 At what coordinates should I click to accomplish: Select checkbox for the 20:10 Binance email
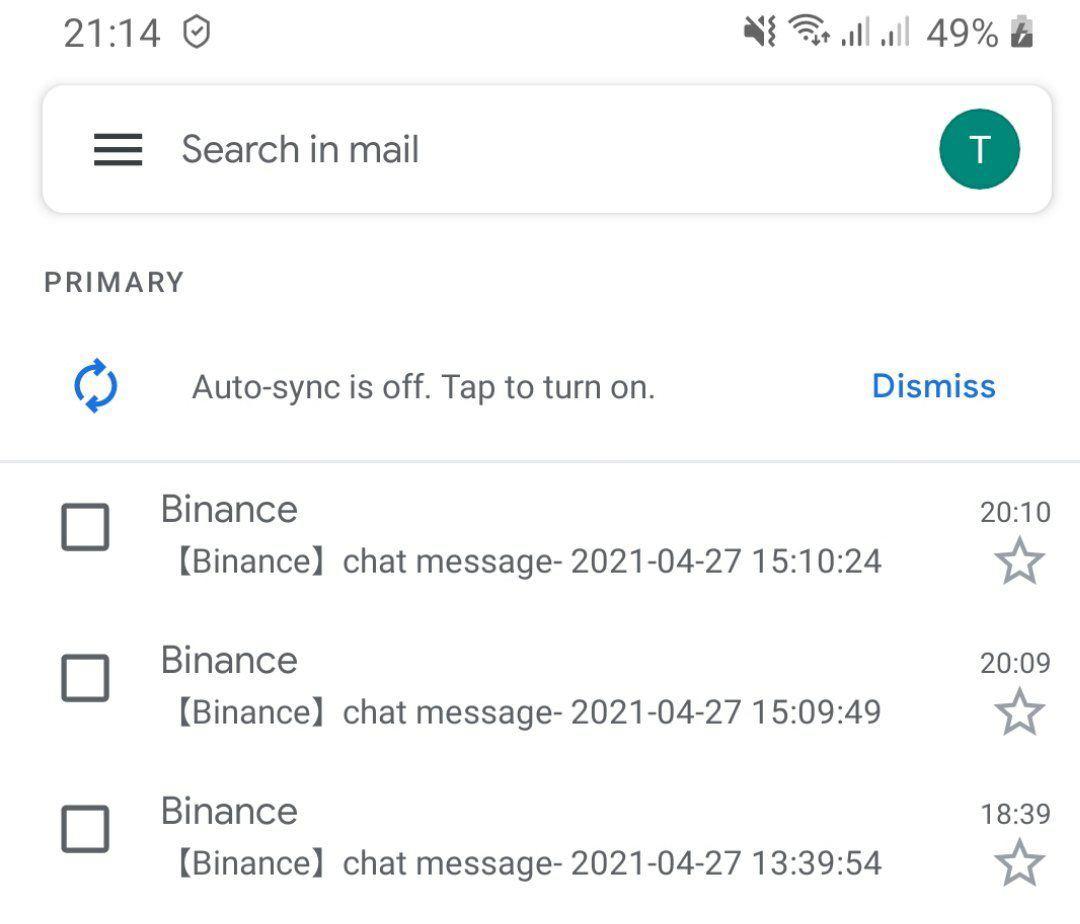(x=85, y=527)
